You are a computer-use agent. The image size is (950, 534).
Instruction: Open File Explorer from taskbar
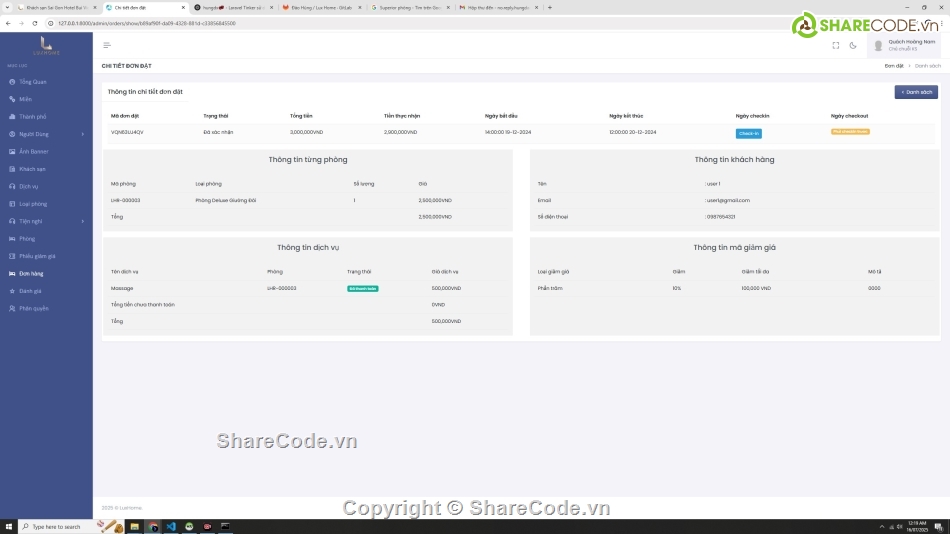(x=135, y=527)
